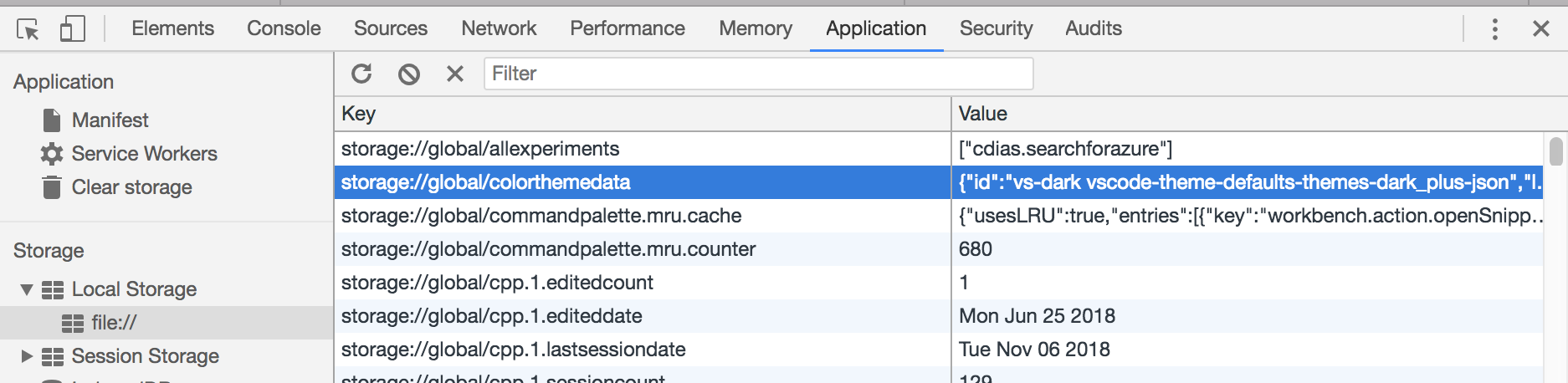Open the Security tab
Viewport: 1568px width, 383px height.
[x=996, y=28]
